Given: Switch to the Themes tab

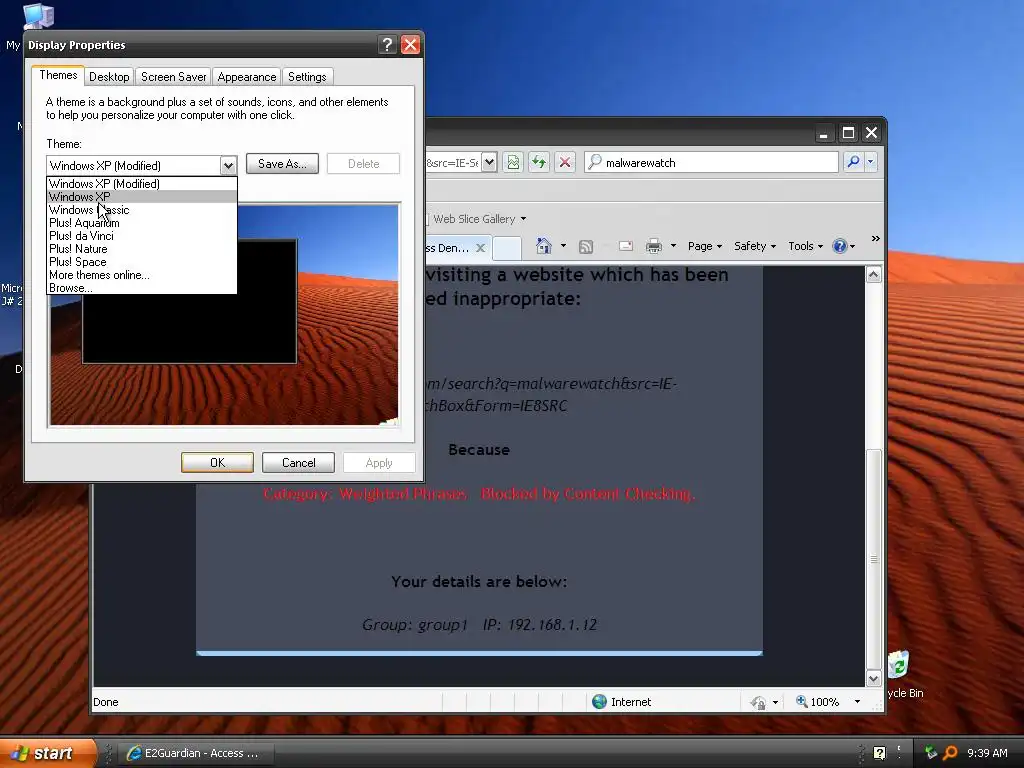Looking at the screenshot, I should point(58,75).
